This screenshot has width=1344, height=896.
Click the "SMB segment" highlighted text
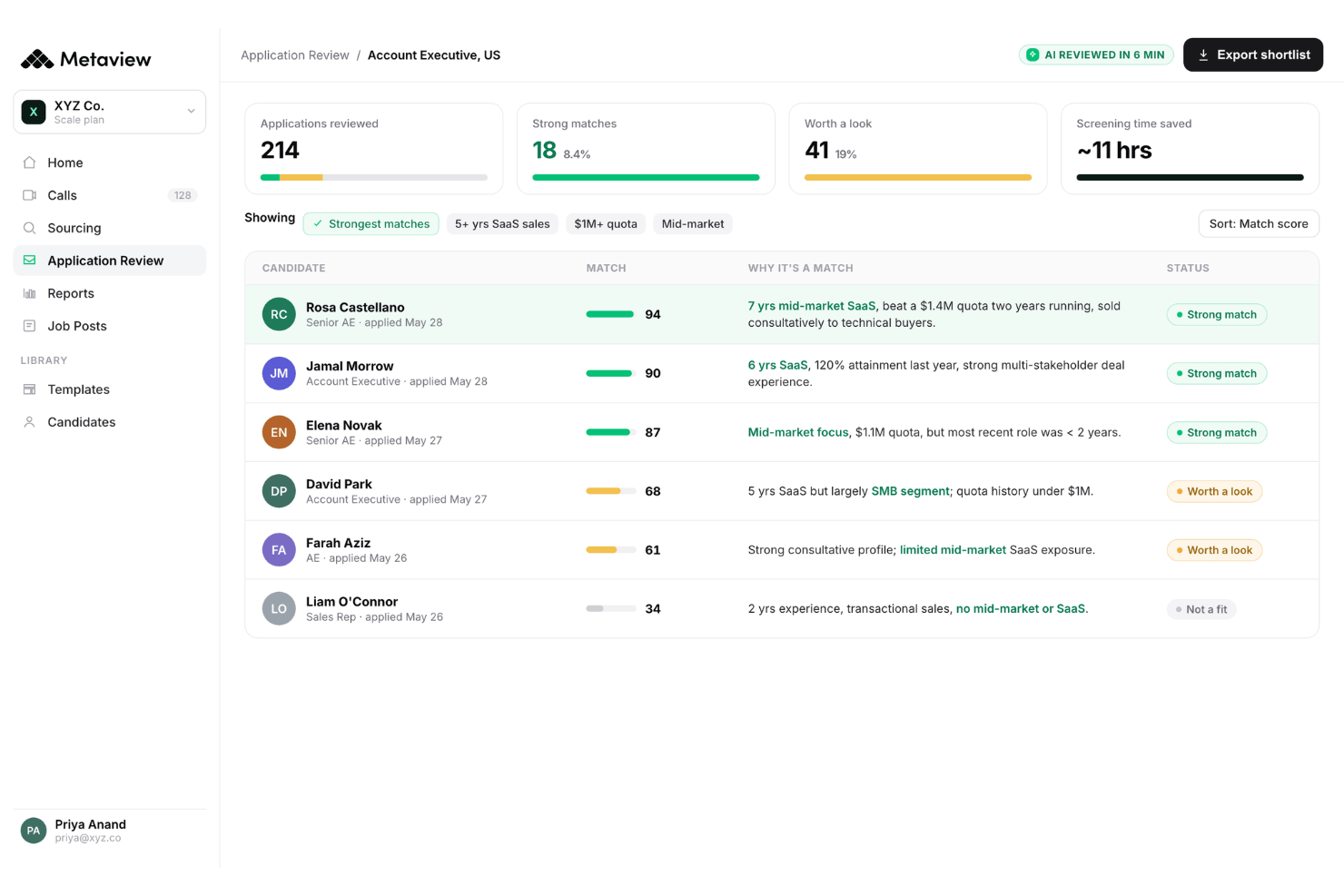[910, 492]
